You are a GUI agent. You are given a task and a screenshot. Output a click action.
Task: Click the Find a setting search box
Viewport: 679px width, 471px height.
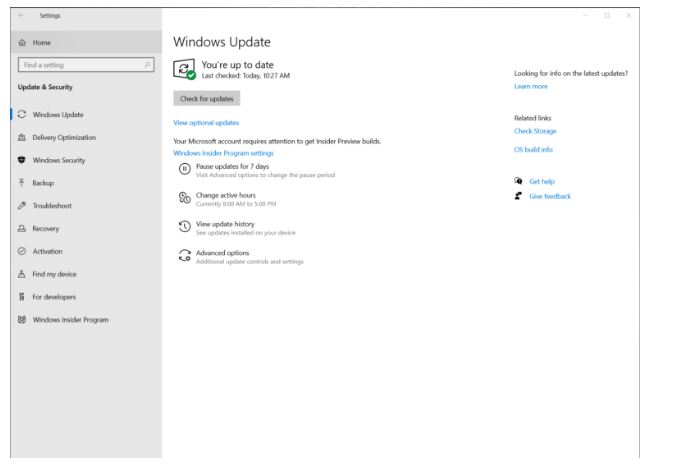pos(86,65)
